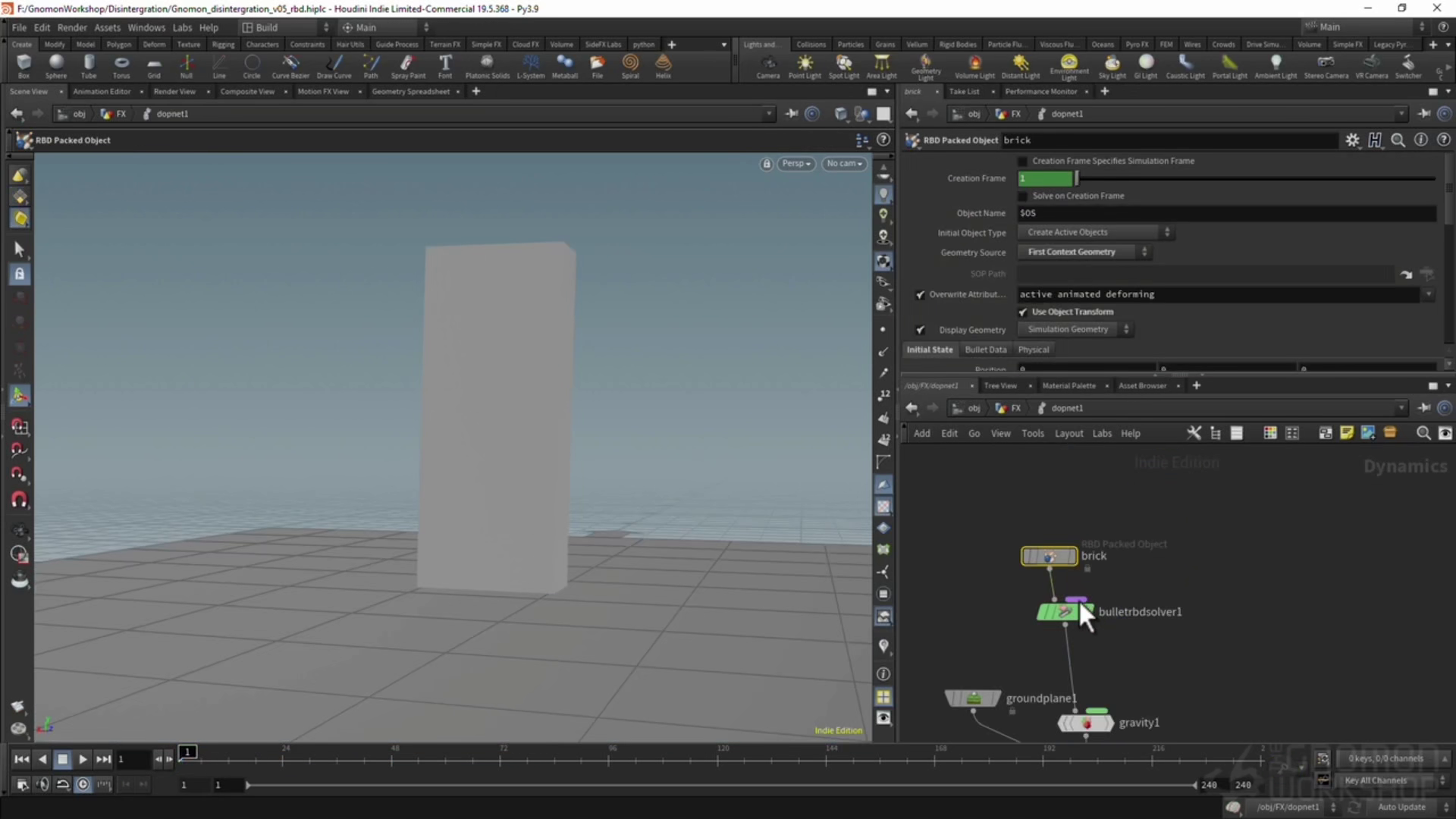Click the Object Name input field
The image size is (1456, 819).
click(1225, 213)
